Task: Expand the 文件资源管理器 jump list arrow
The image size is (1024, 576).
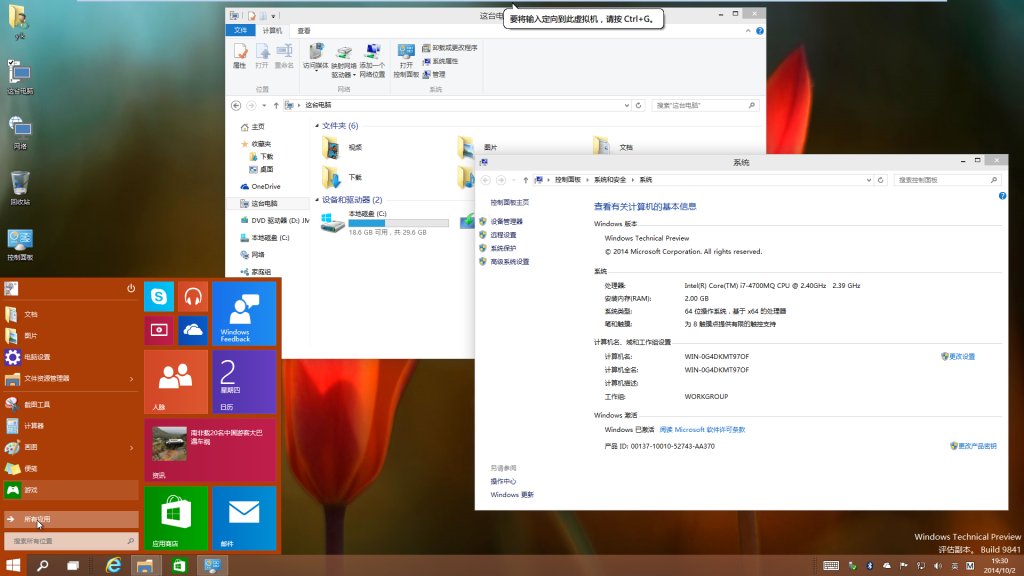Action: tap(131, 379)
